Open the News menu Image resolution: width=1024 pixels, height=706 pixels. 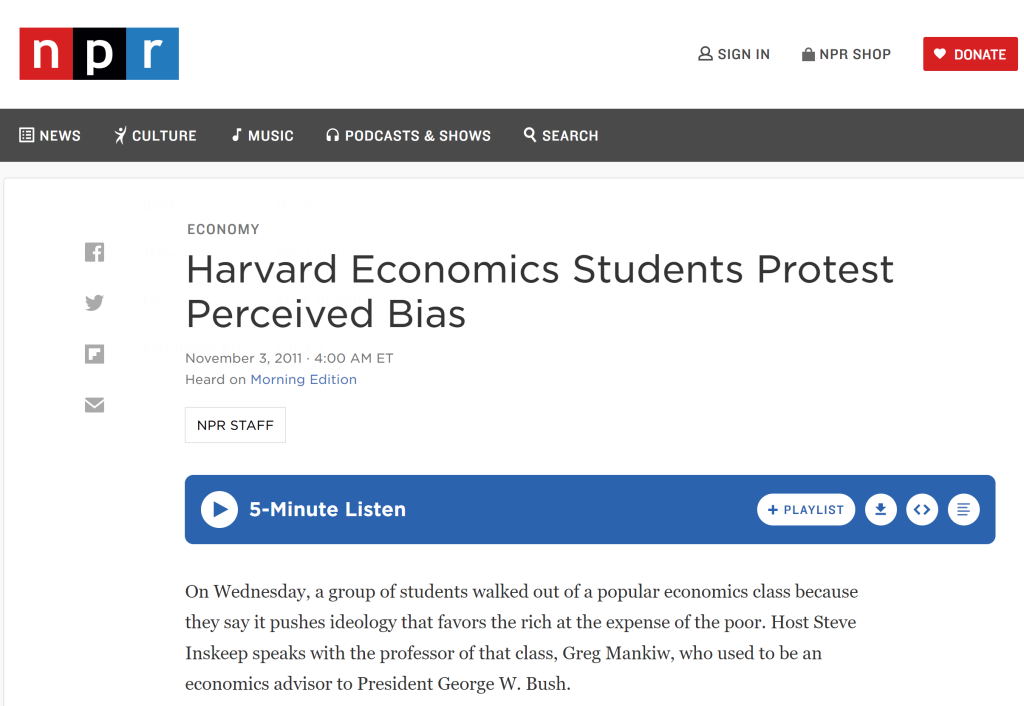pyautogui.click(x=50, y=135)
